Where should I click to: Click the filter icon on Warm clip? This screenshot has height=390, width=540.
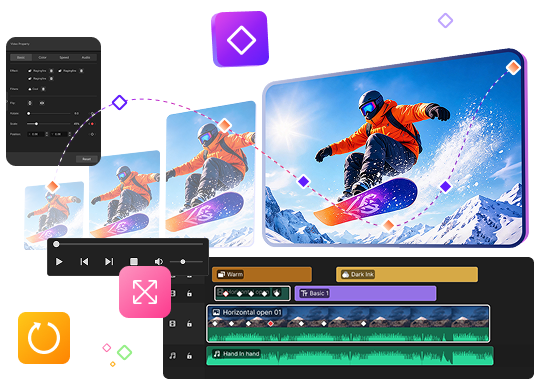(x=221, y=275)
